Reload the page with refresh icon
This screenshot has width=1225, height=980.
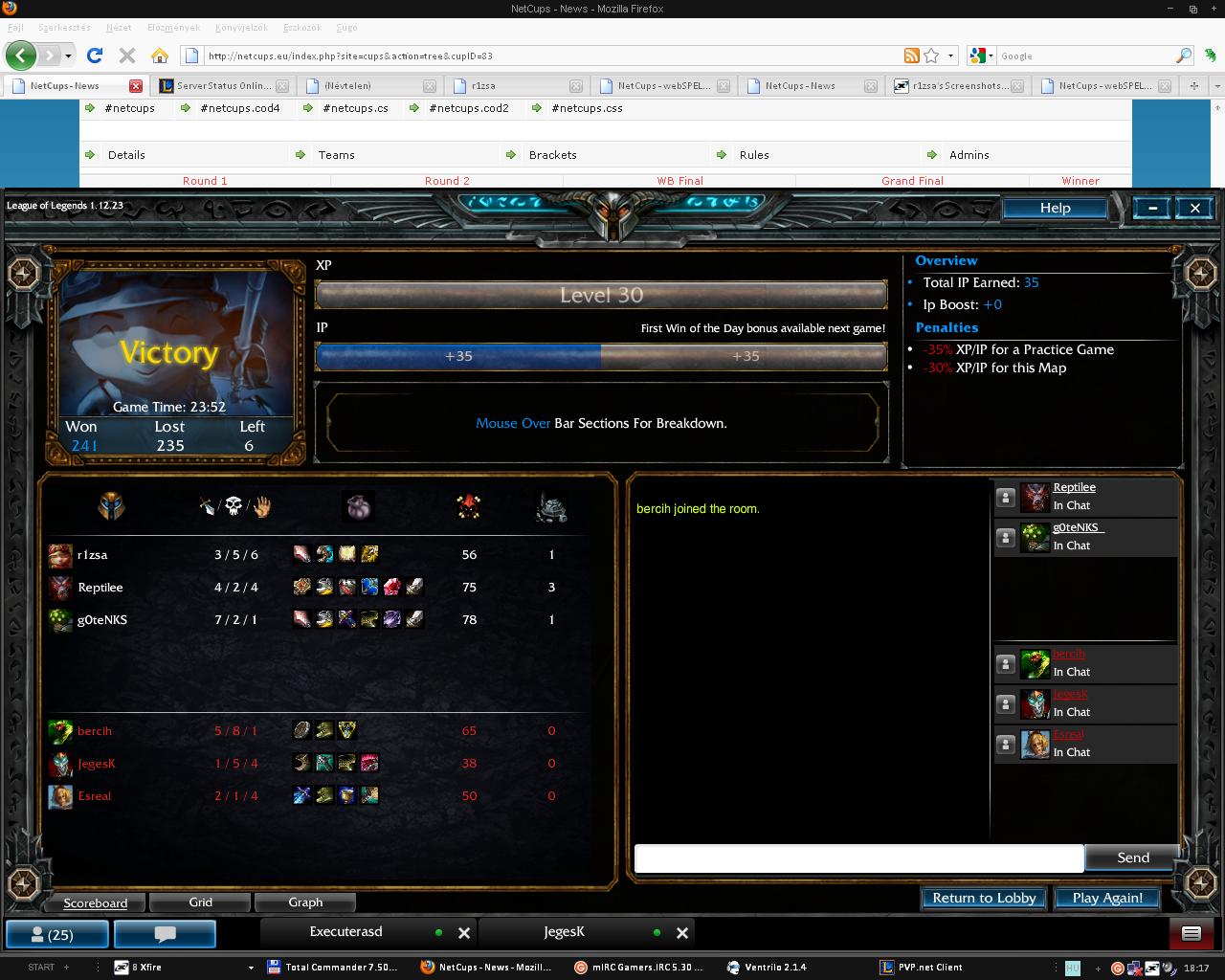pyautogui.click(x=95, y=56)
